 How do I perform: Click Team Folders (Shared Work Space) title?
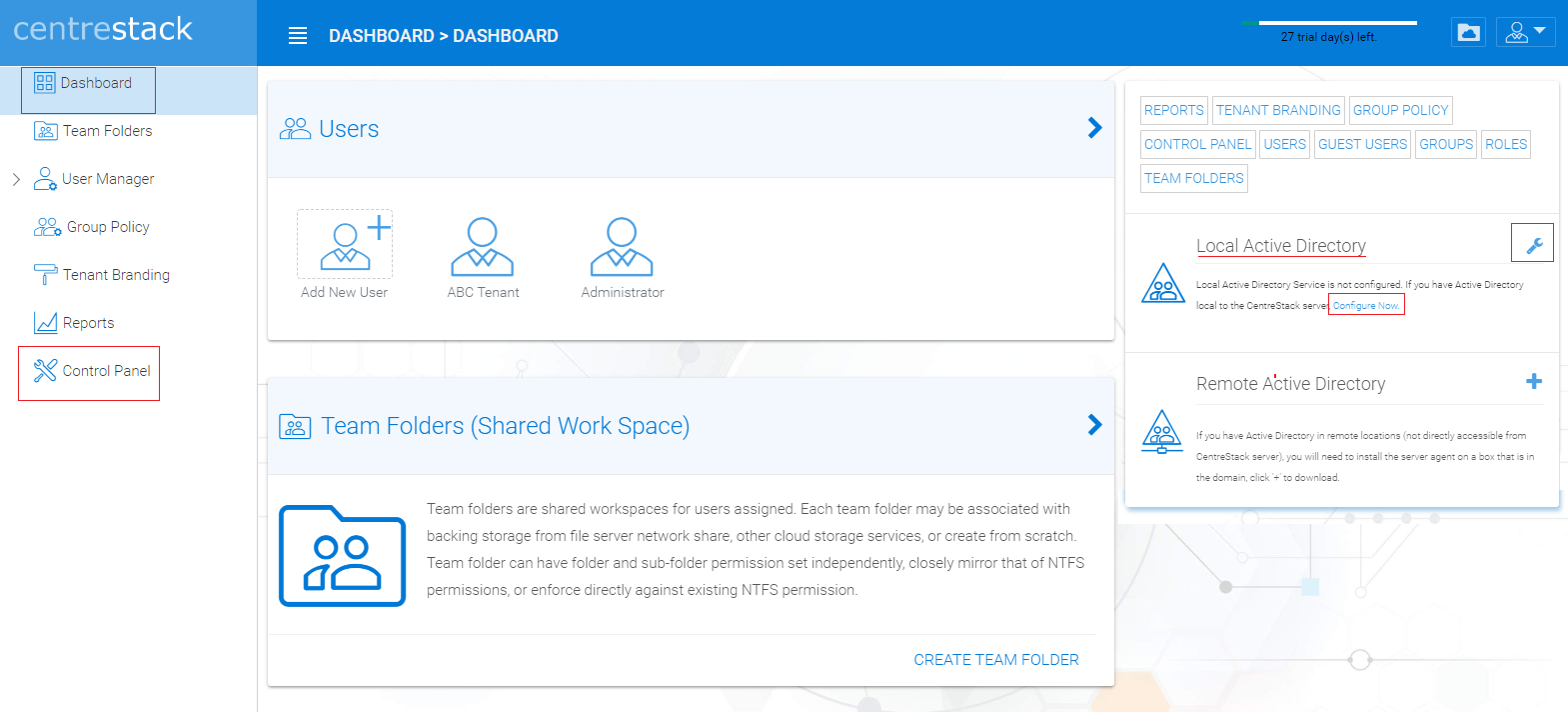[x=506, y=426]
